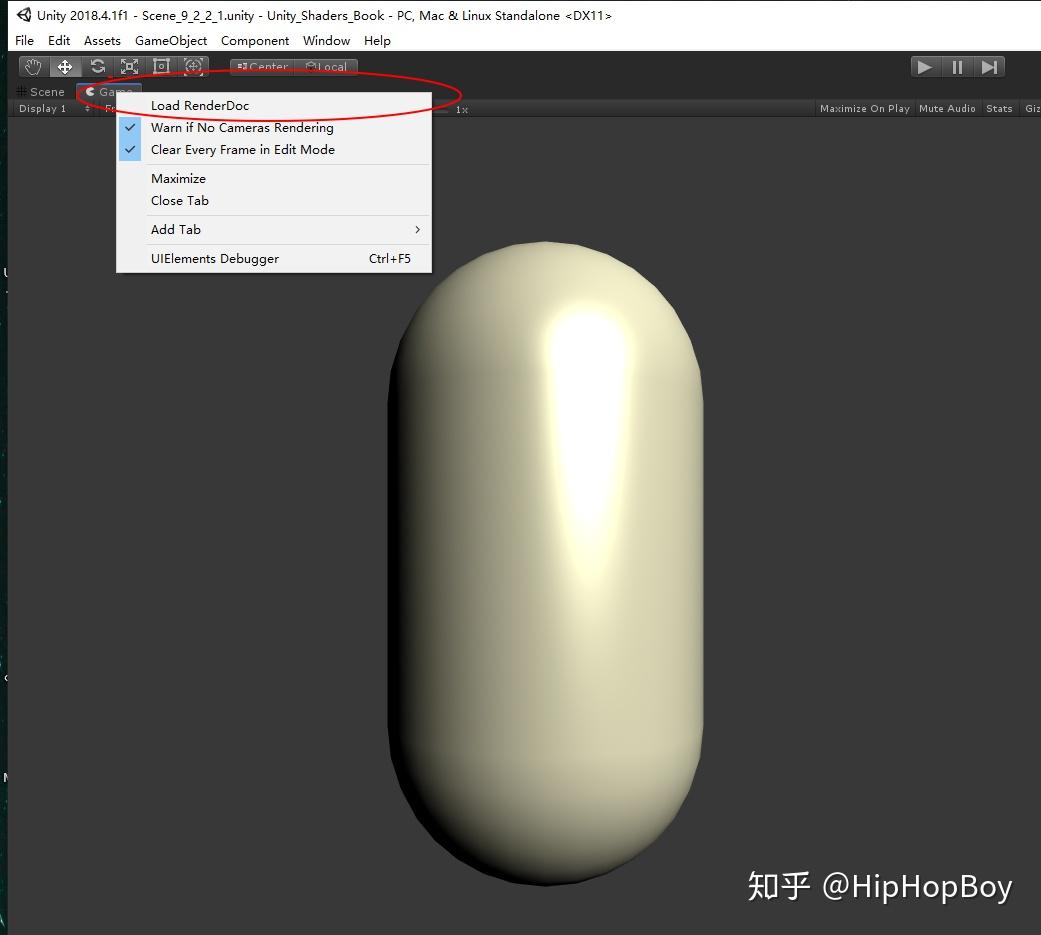Toggle Maximize On Play
Screen dimensions: 1041x935
(x=864, y=108)
